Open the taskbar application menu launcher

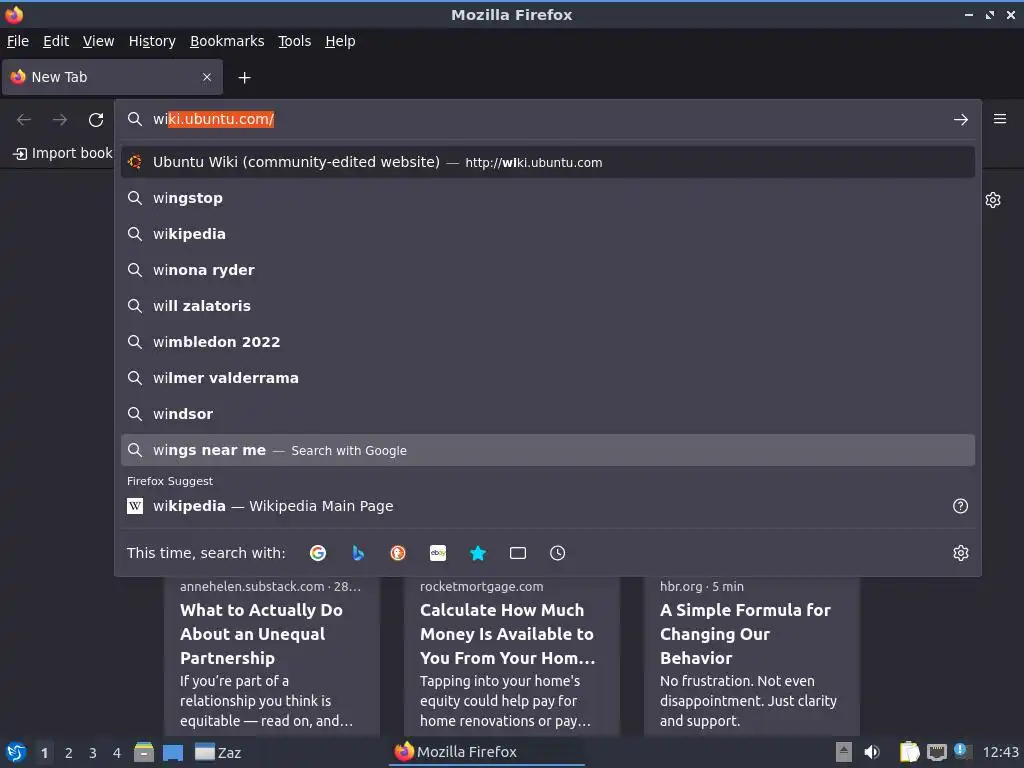point(16,752)
